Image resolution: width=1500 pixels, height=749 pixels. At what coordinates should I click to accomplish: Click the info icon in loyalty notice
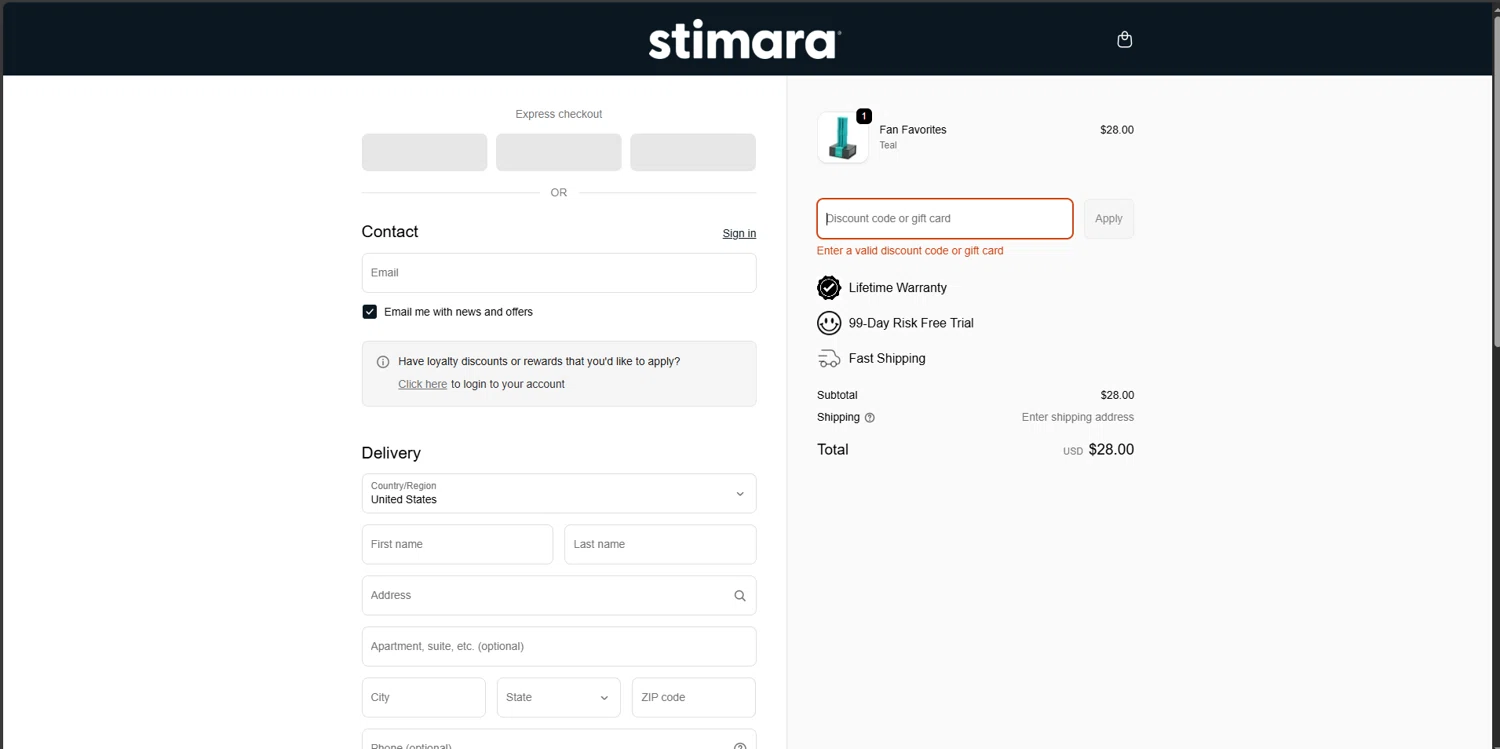pyautogui.click(x=383, y=362)
